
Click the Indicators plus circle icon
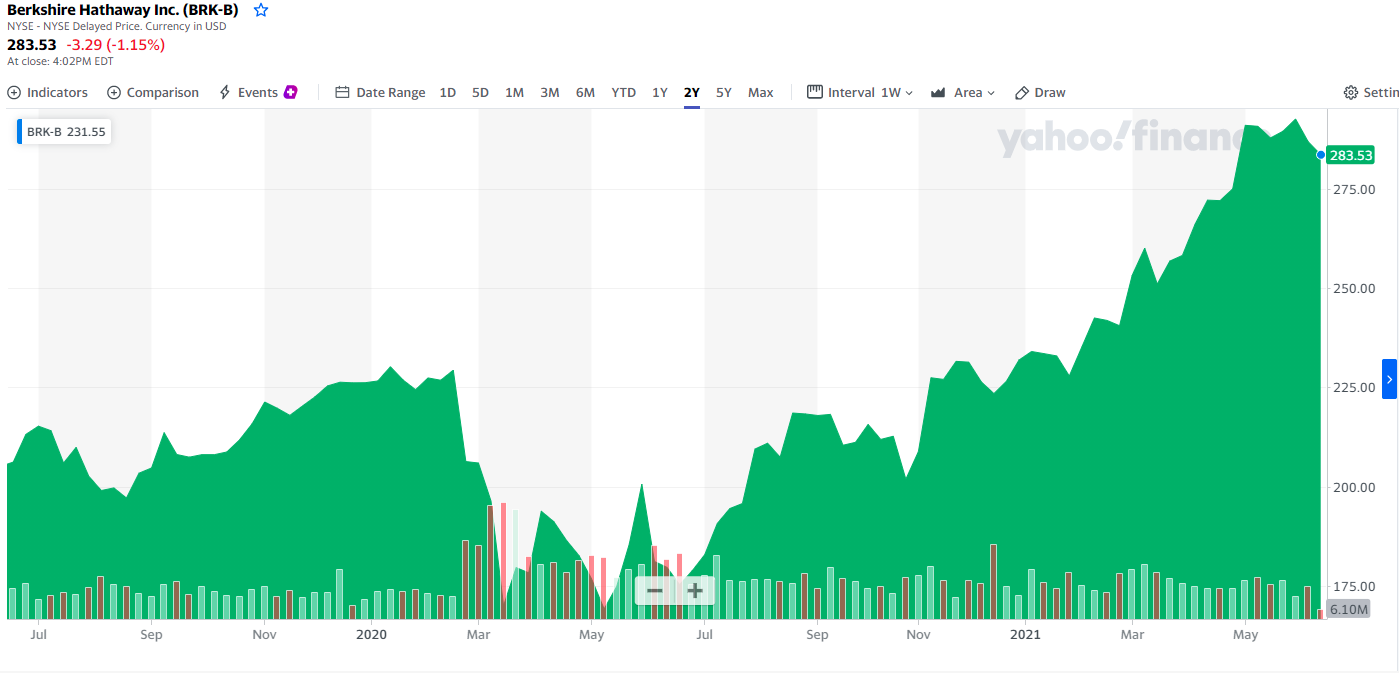[14, 92]
